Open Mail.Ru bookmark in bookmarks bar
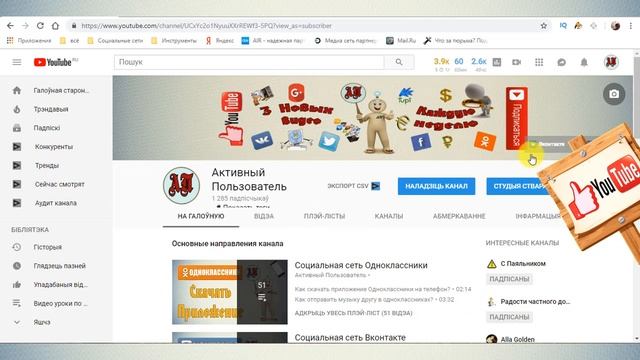Viewport: 640px width, 360px height. click(401, 40)
